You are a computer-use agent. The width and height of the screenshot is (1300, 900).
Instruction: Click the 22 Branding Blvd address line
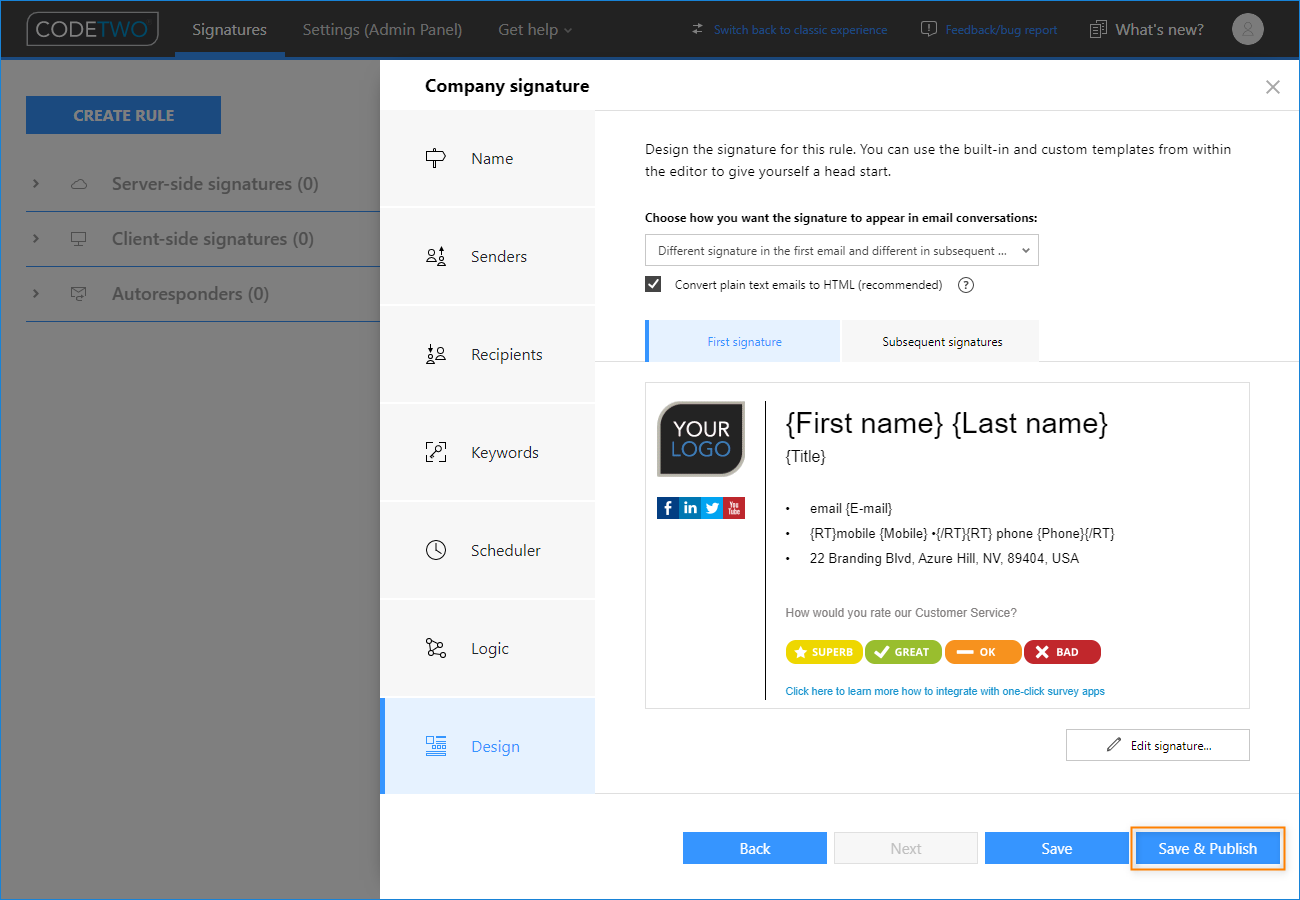click(x=944, y=558)
